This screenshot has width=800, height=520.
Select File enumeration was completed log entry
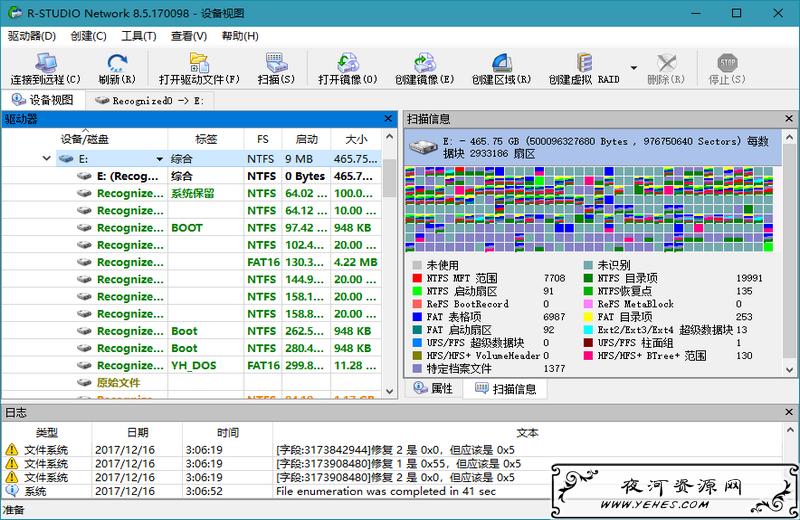click(x=392, y=491)
